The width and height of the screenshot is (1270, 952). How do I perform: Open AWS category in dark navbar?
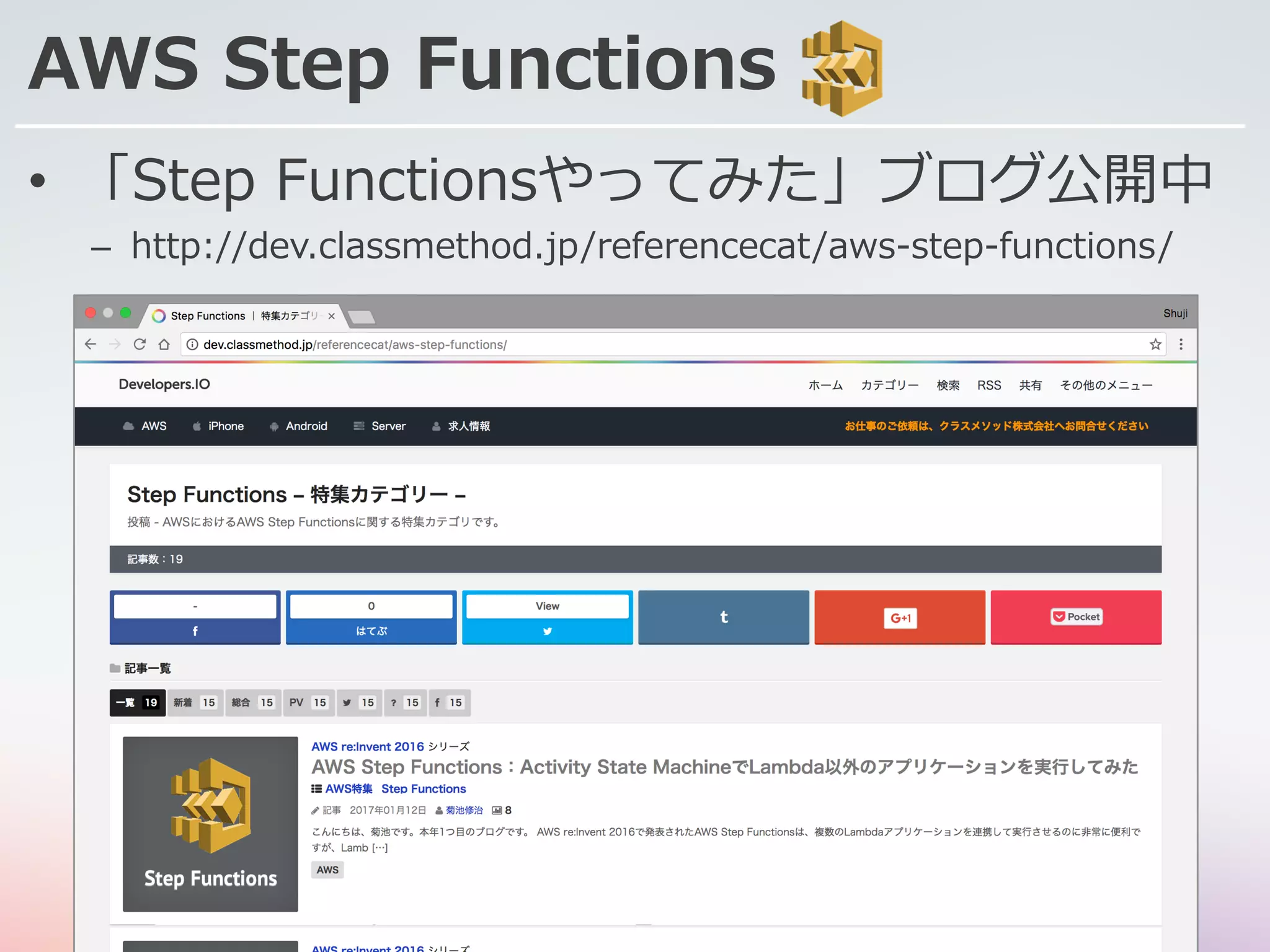145,426
